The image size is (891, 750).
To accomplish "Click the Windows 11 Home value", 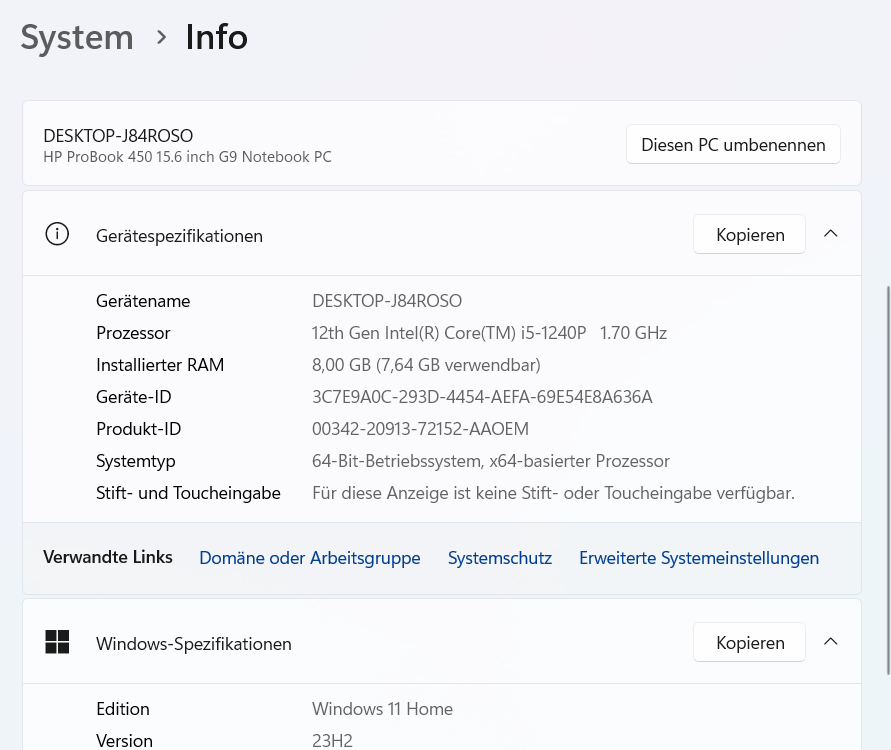I will (382, 709).
